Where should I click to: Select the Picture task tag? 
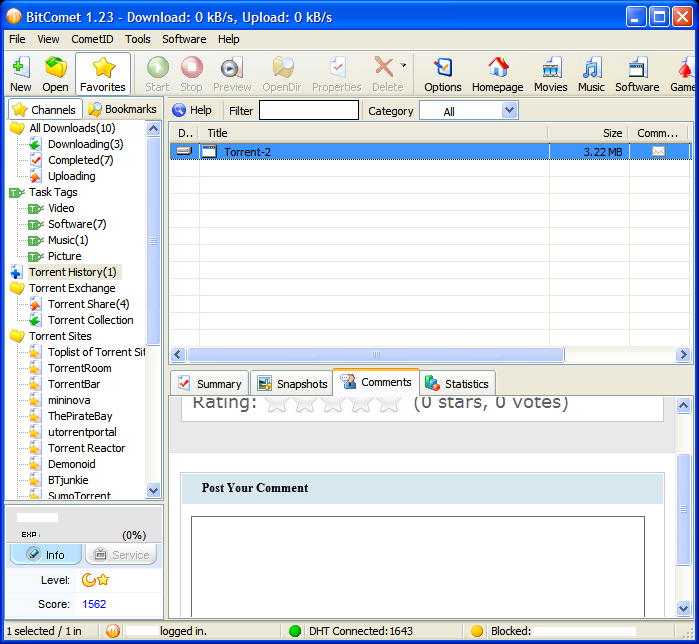[65, 257]
